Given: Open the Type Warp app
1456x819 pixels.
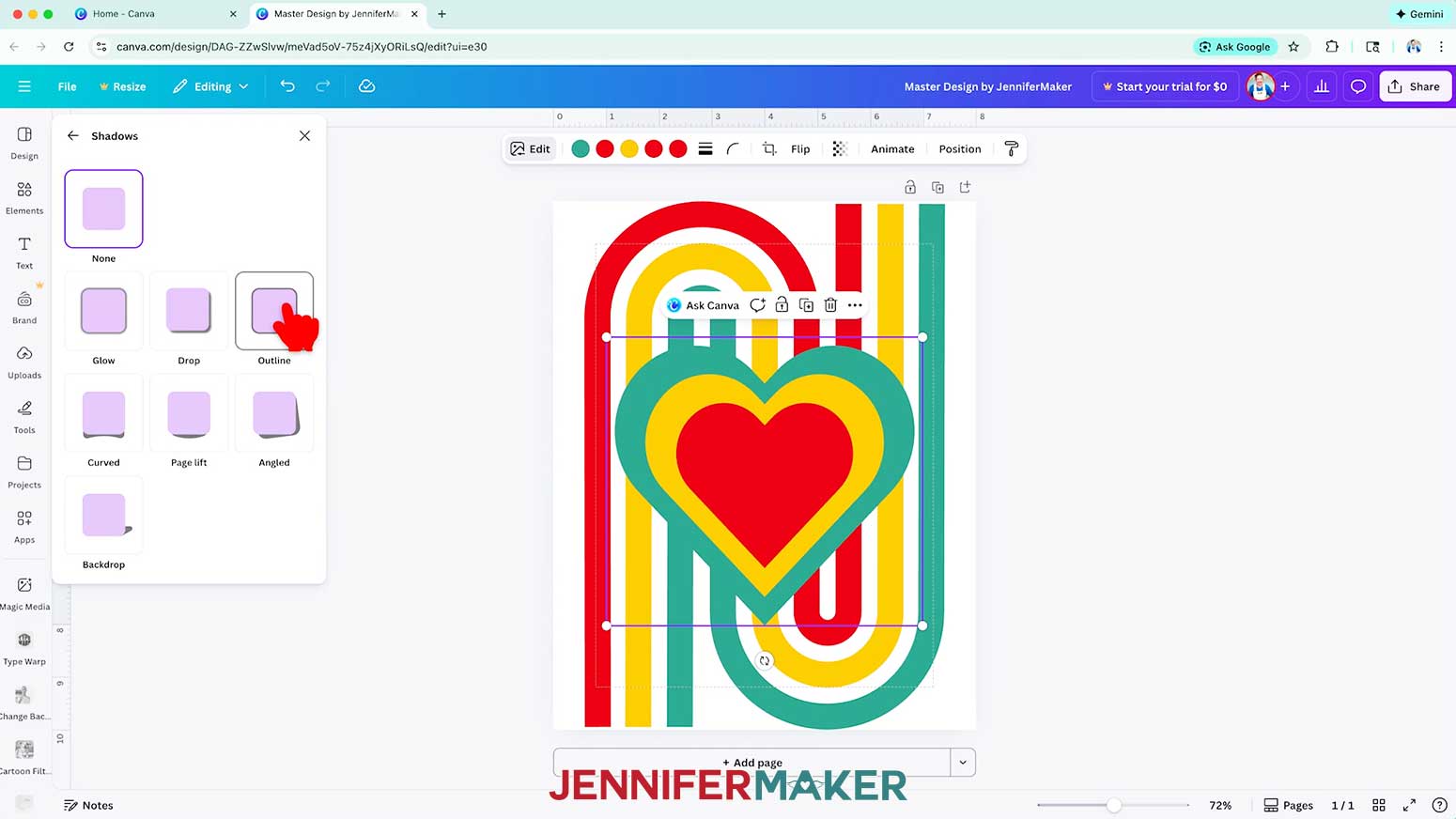Looking at the screenshot, I should coord(24,648).
